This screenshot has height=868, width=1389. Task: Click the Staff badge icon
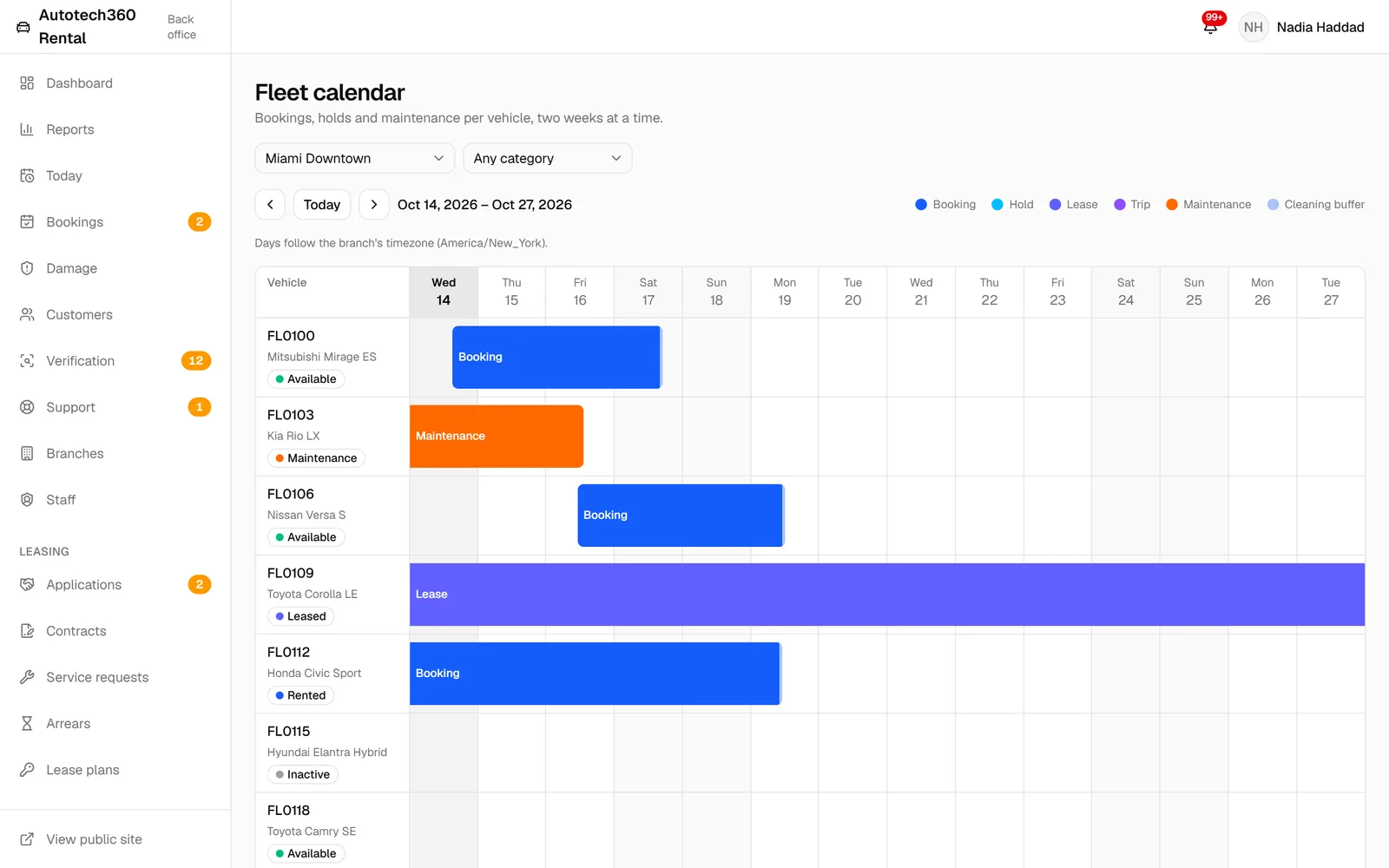[x=27, y=500]
